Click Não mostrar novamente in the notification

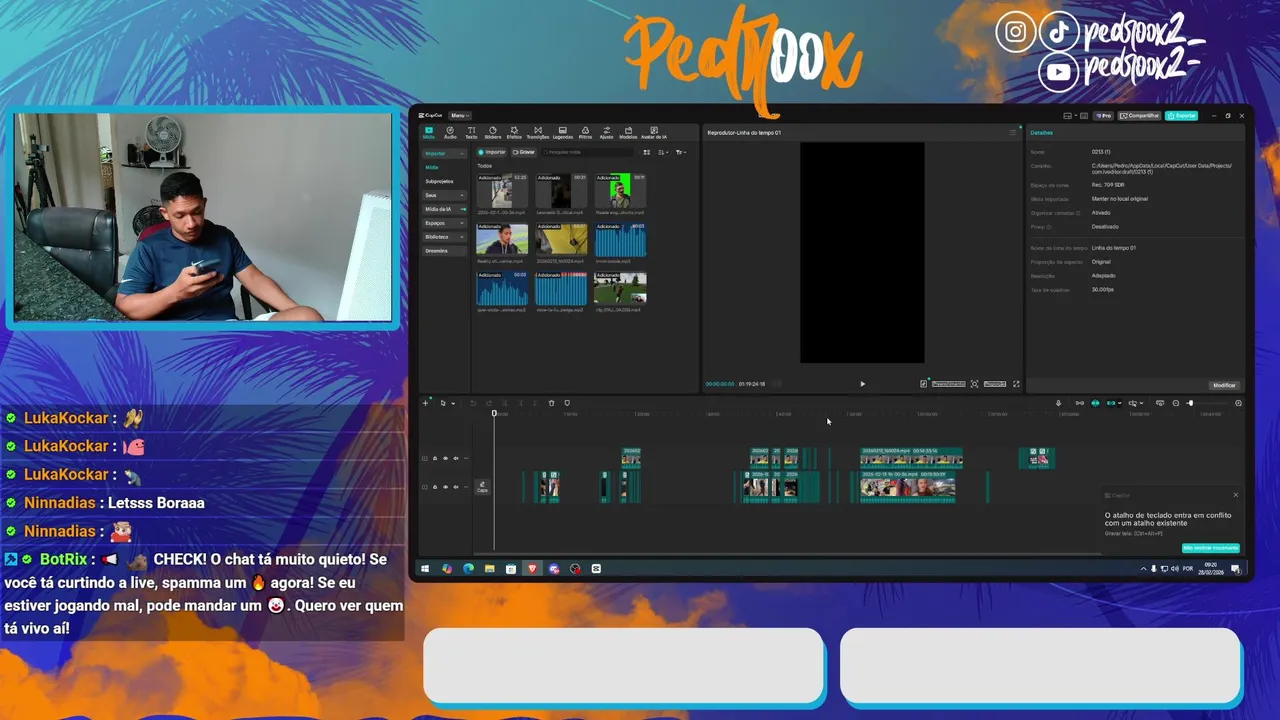pyautogui.click(x=1210, y=548)
